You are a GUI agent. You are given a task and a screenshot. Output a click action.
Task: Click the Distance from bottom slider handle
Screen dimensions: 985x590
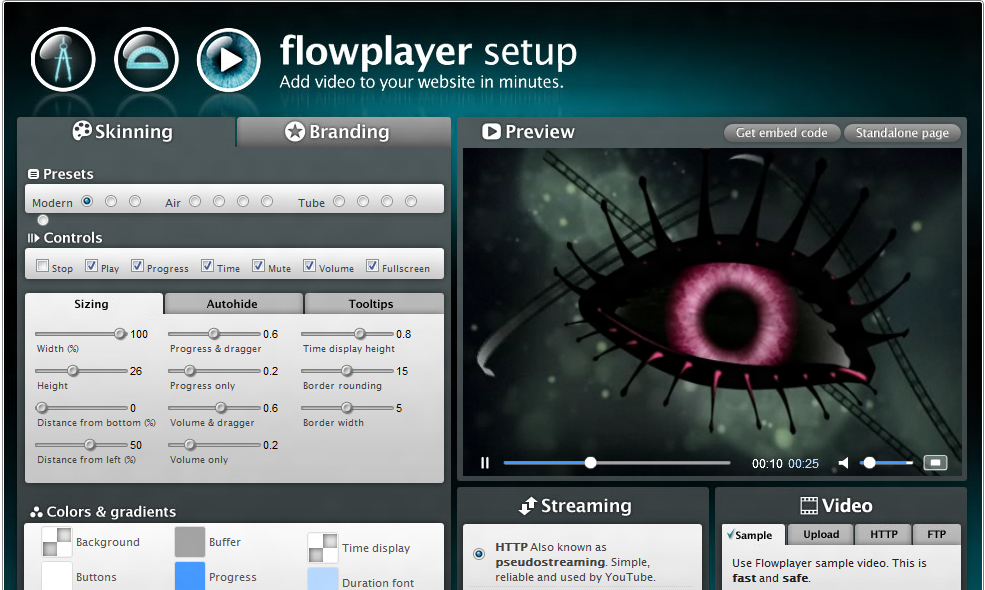coord(41,408)
